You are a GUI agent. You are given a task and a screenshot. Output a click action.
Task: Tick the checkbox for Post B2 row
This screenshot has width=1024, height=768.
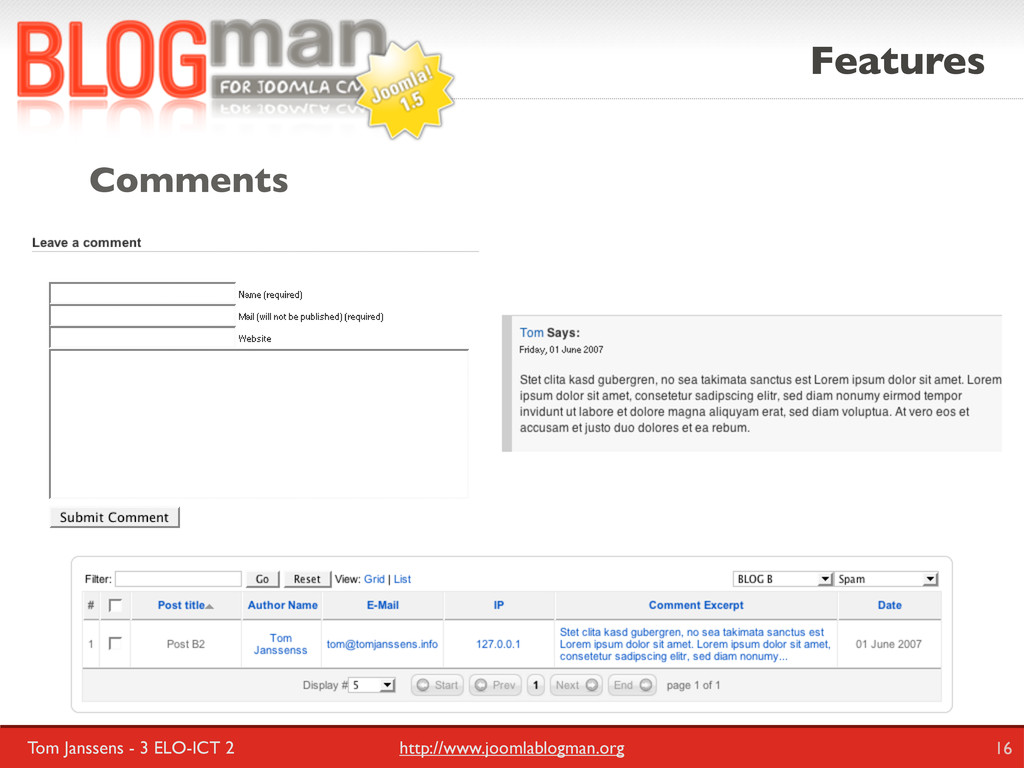(115, 643)
